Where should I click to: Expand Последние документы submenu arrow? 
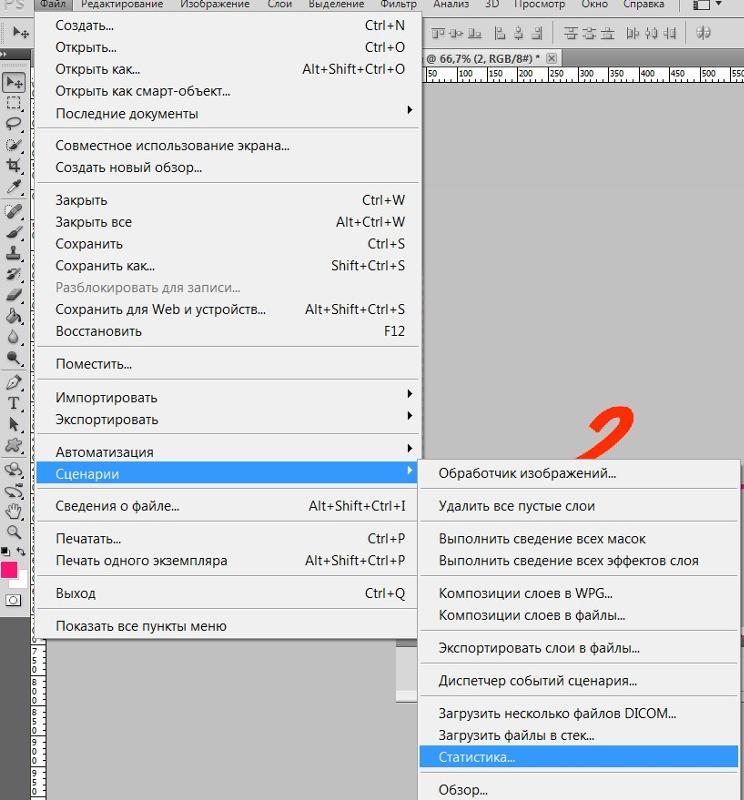coord(409,110)
